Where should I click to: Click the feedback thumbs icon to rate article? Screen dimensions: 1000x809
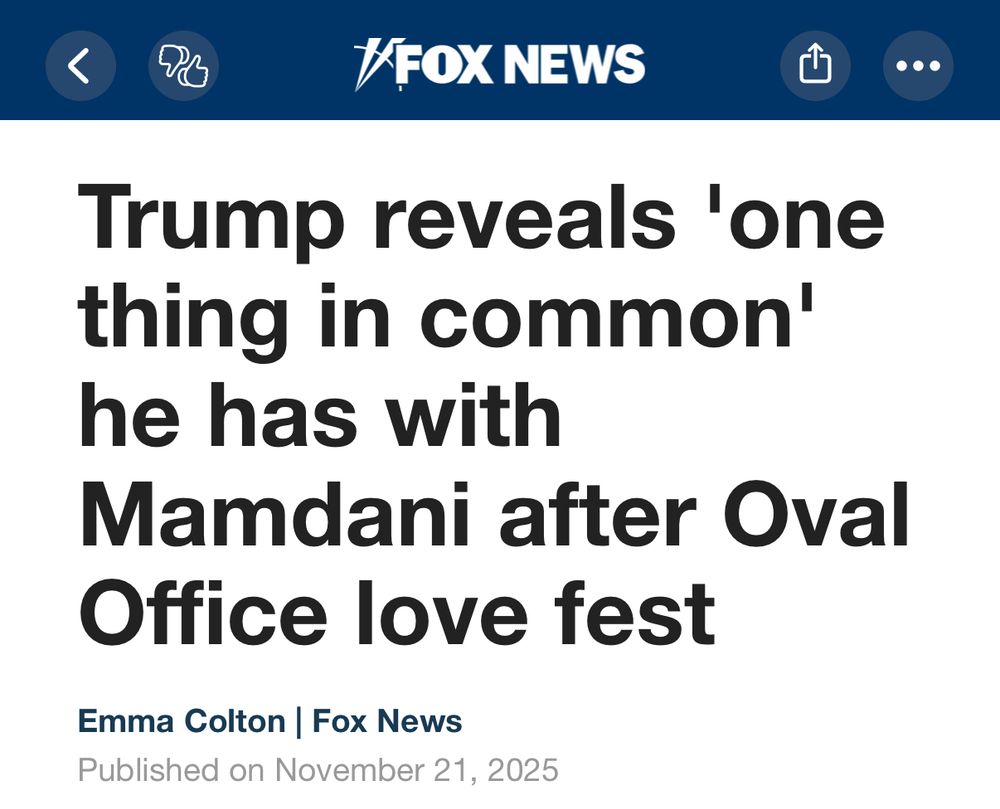(x=183, y=65)
